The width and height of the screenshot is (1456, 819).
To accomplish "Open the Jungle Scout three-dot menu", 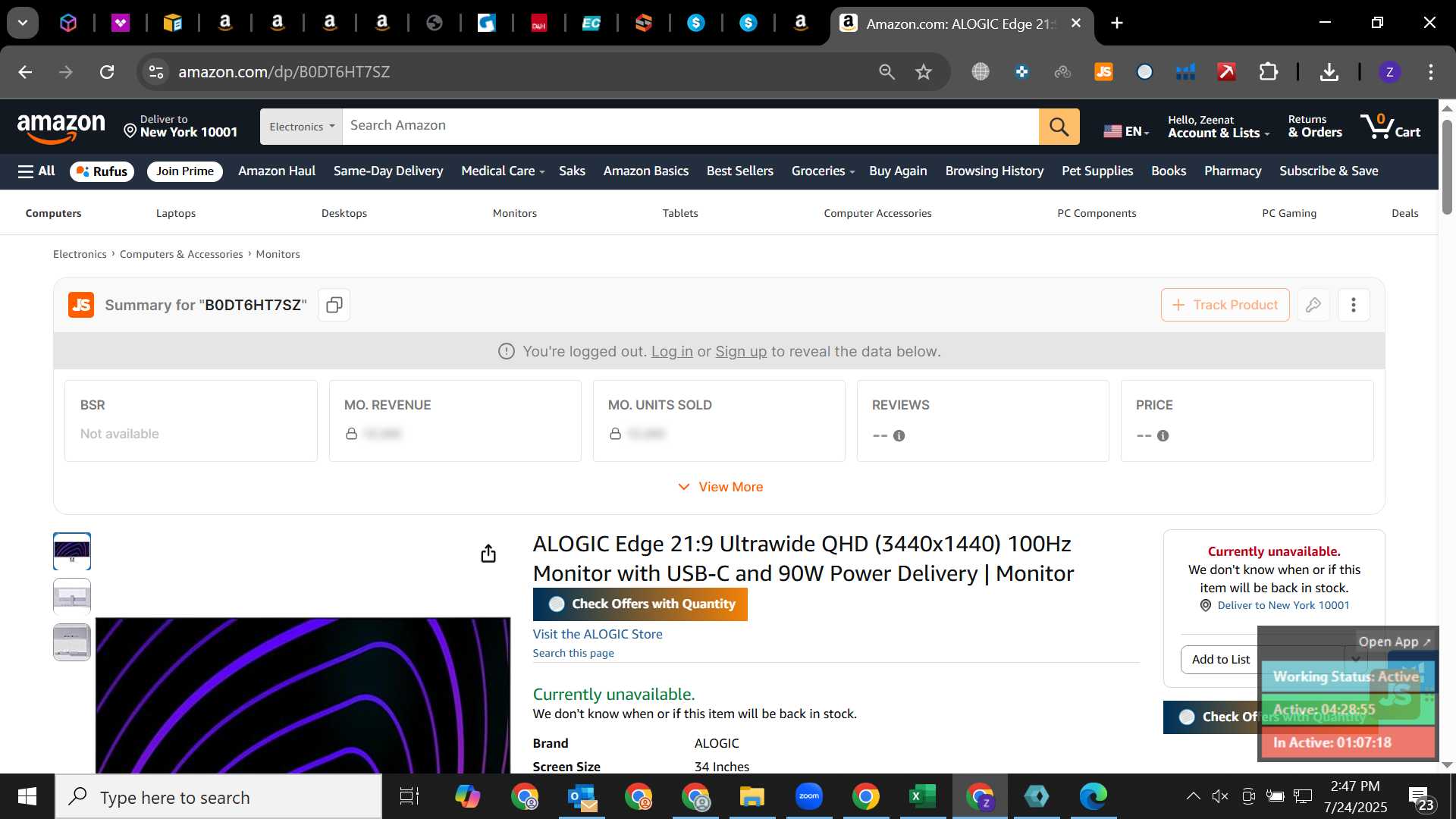I will point(1354,305).
